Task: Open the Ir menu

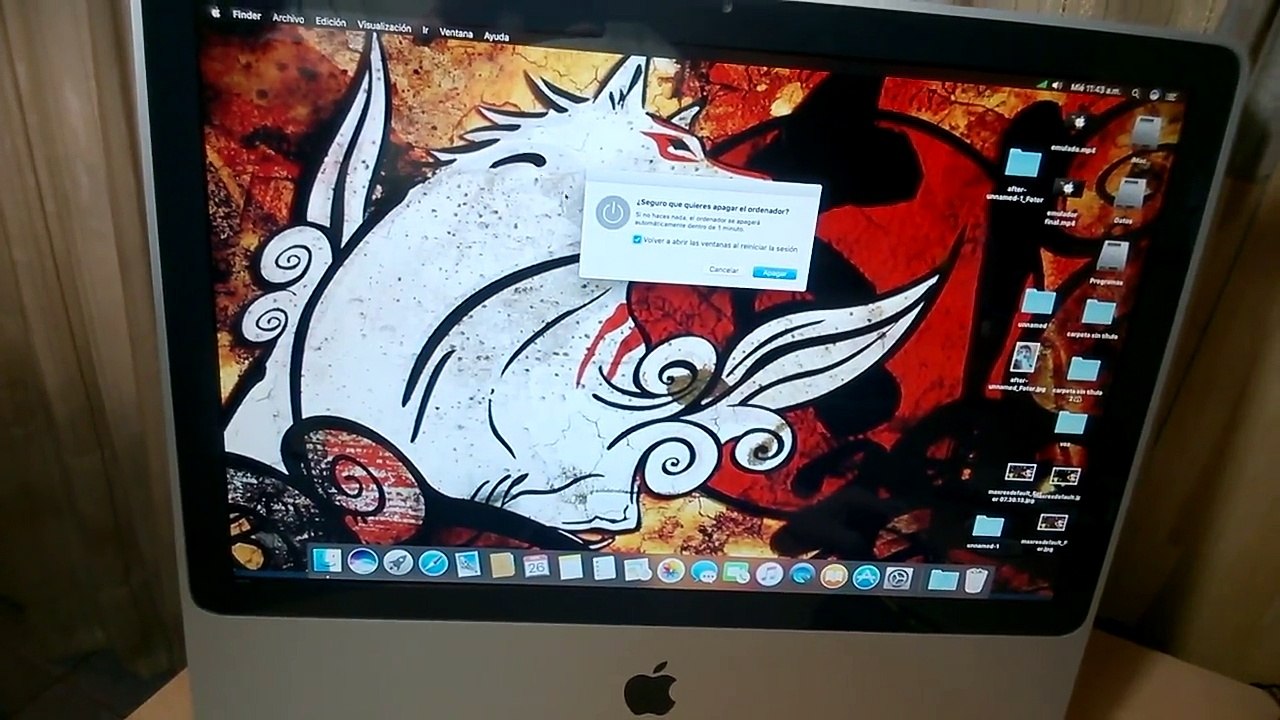Action: click(x=425, y=30)
